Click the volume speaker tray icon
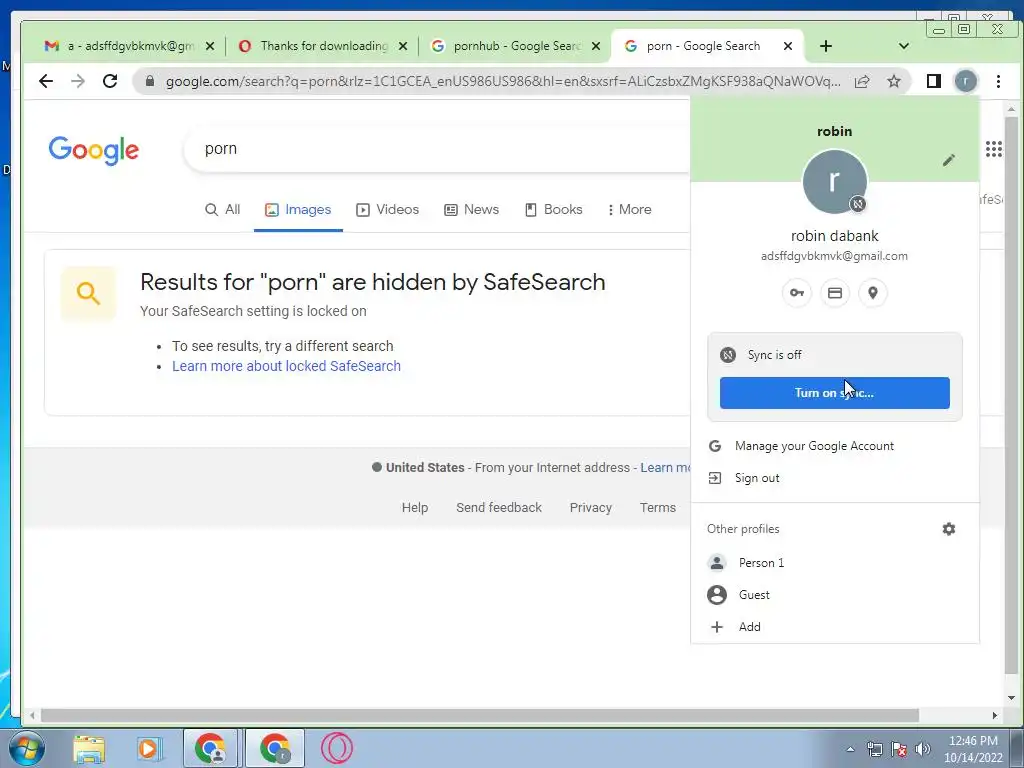The height and width of the screenshot is (768, 1024). [x=923, y=749]
